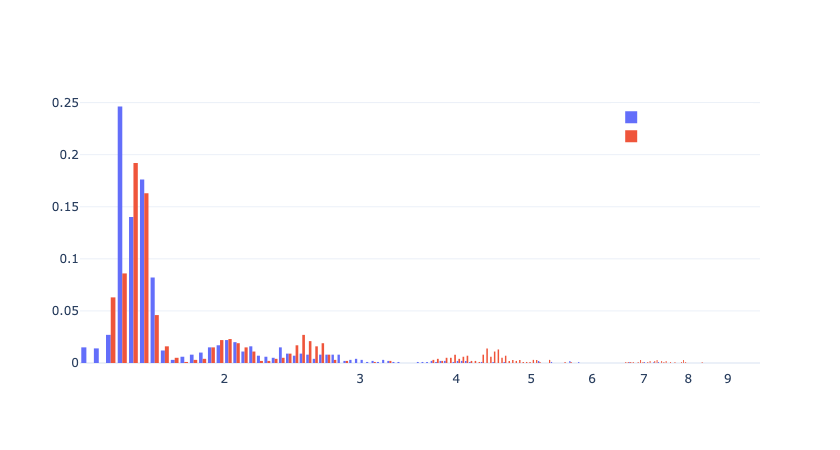Image resolution: width=840 pixels, height=450 pixels.
Task: Click the tallest red bar between ticks 4 and 5
Action: pos(487,356)
